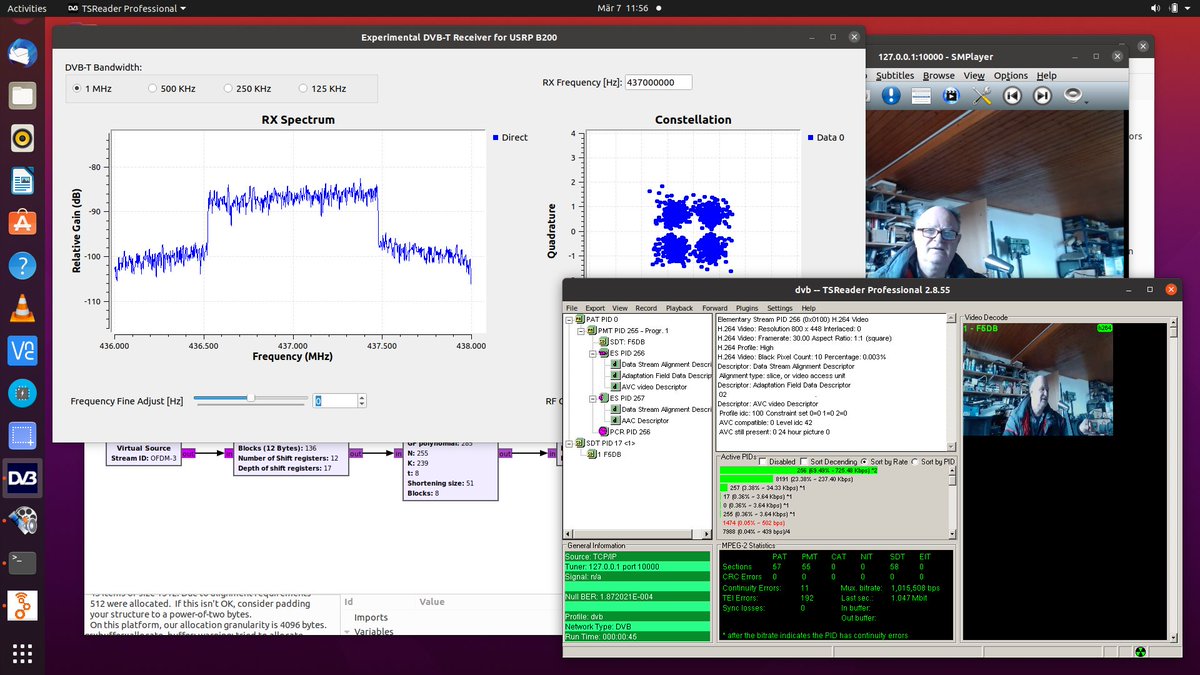This screenshot has width=1200, height=675.
Task: Toggle the Disabled checkbox in Active PIDs
Action: [763, 462]
